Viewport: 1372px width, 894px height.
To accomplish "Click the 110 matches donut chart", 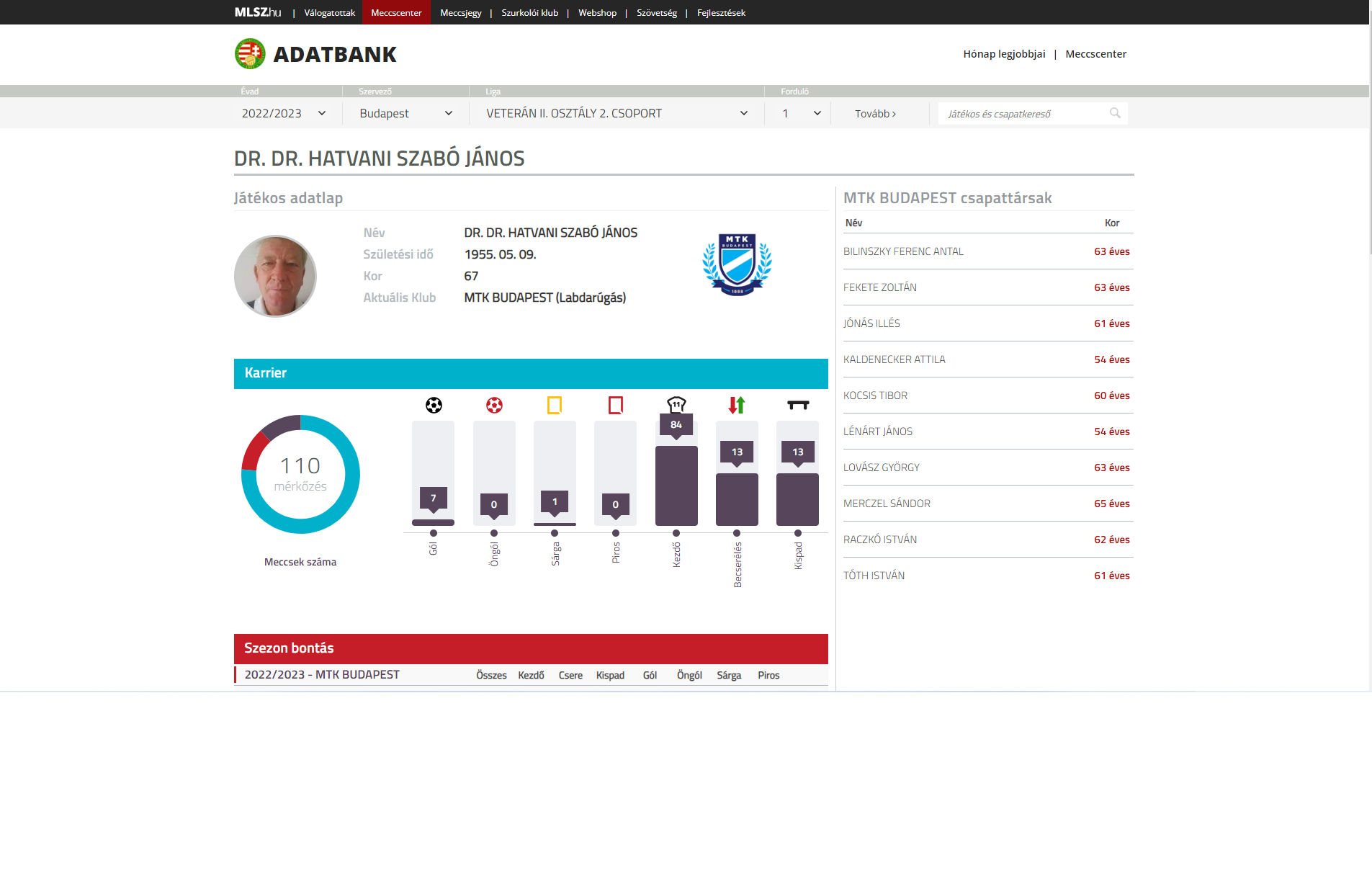I will point(300,474).
